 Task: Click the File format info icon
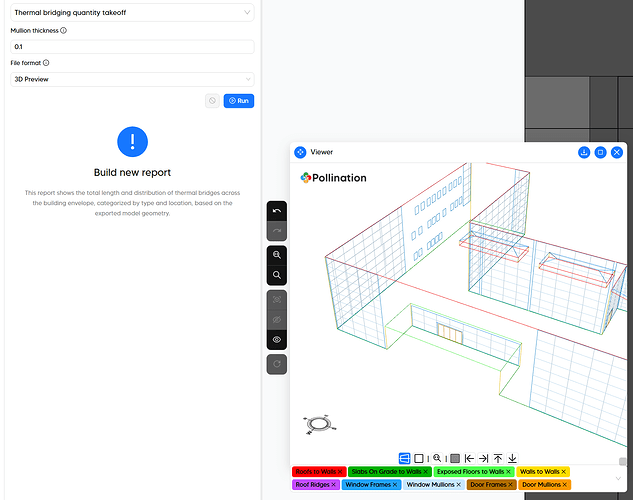(47, 62)
